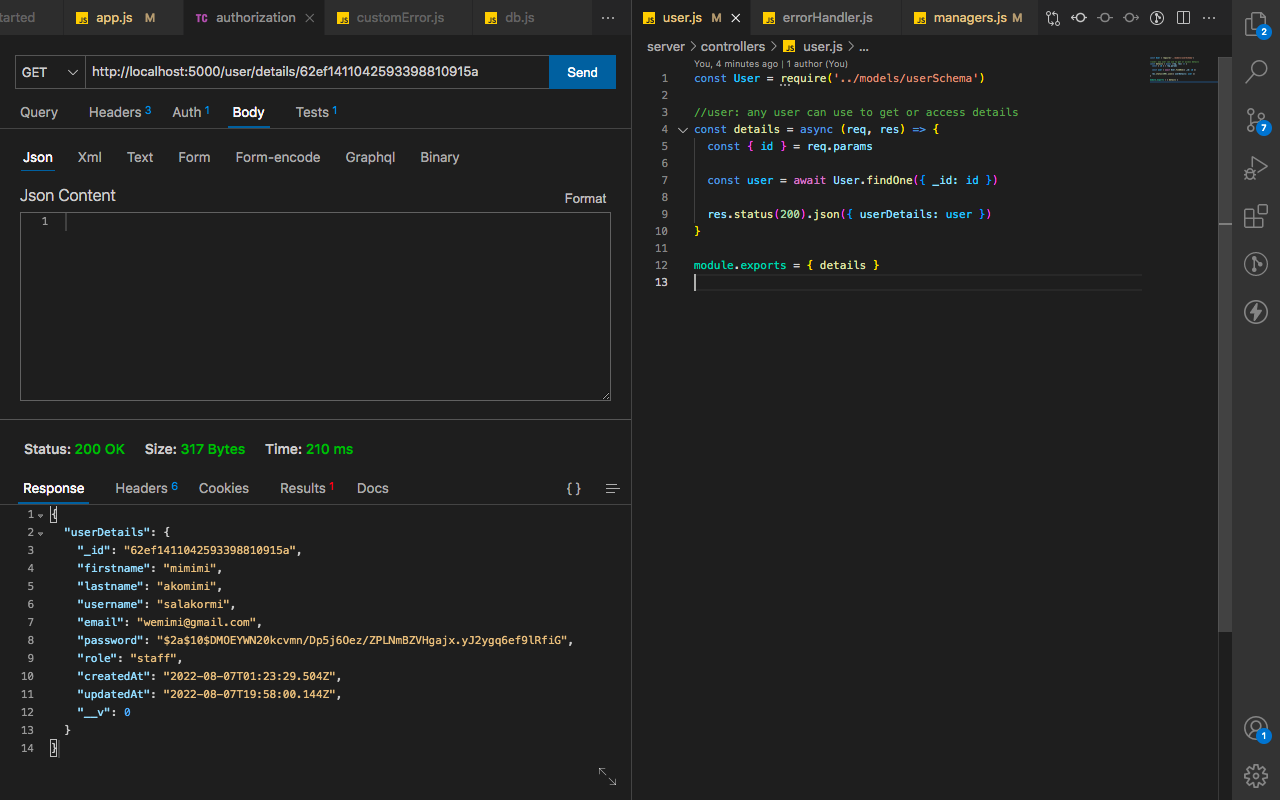Click the 'module.exports' line in user.js
The image size is (1280, 800).
[786, 266]
